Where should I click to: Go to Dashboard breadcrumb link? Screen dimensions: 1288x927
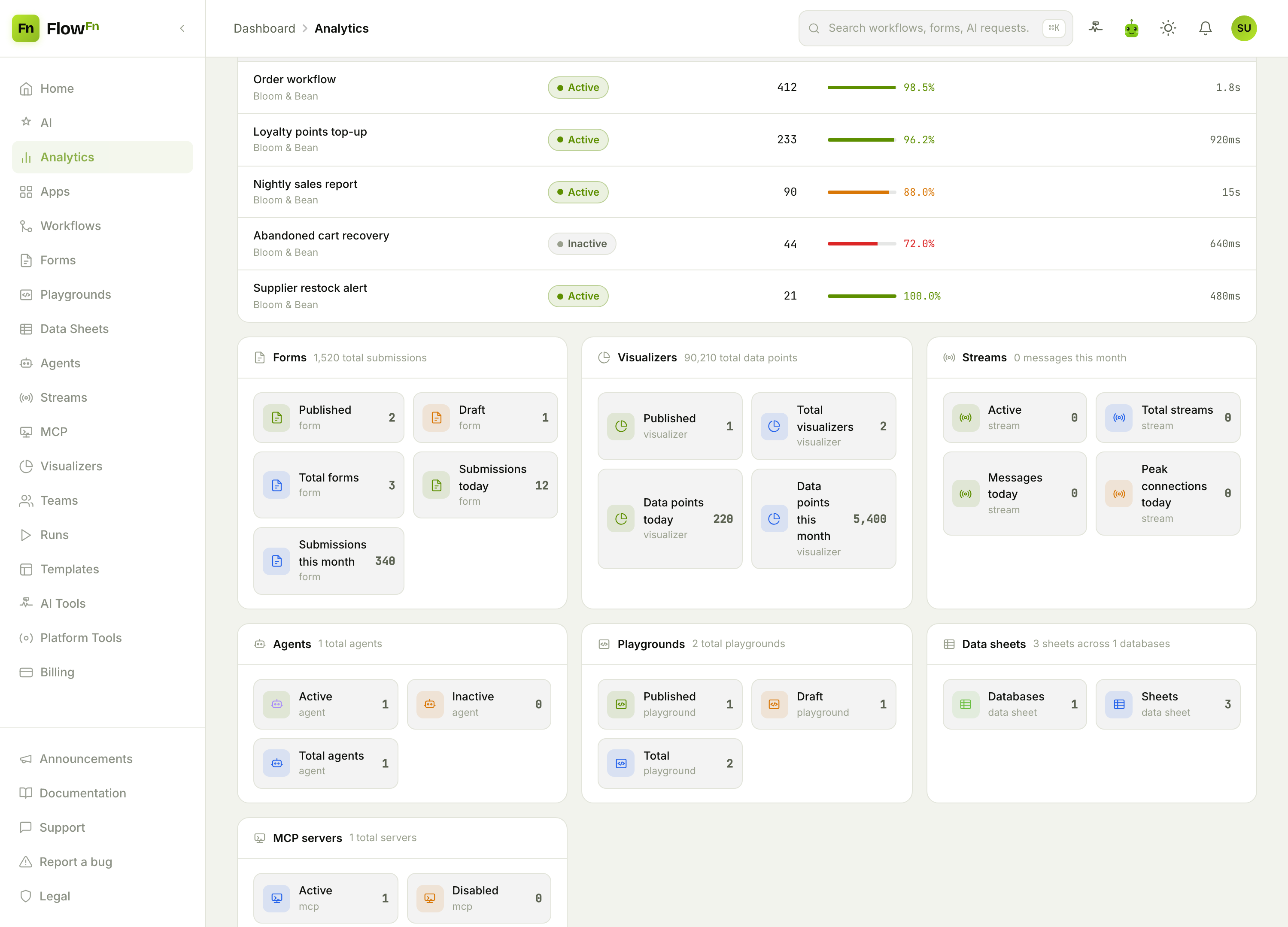[264, 28]
